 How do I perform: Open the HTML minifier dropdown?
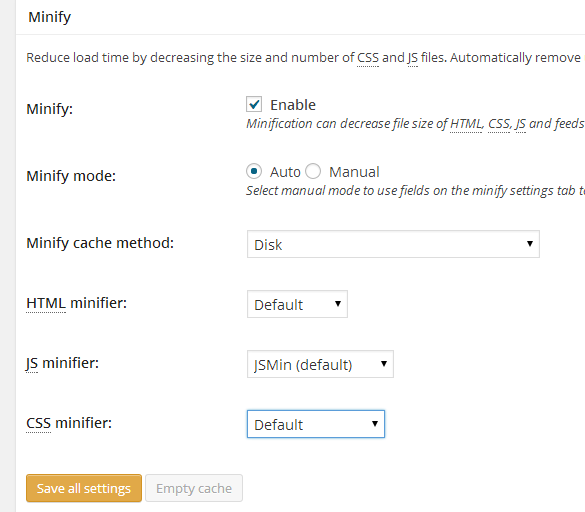tap(297, 304)
